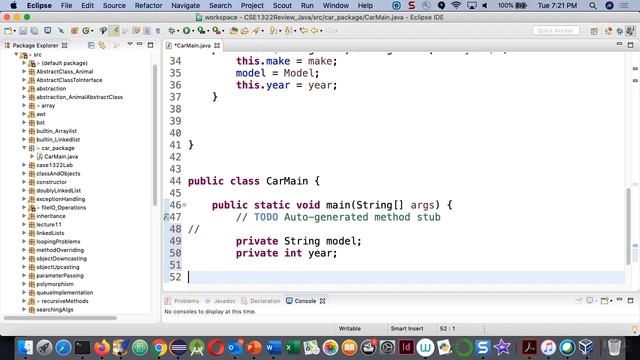Screen dimensions: 640x360
Task: Open the Navigate menu
Action: tap(185, 6)
